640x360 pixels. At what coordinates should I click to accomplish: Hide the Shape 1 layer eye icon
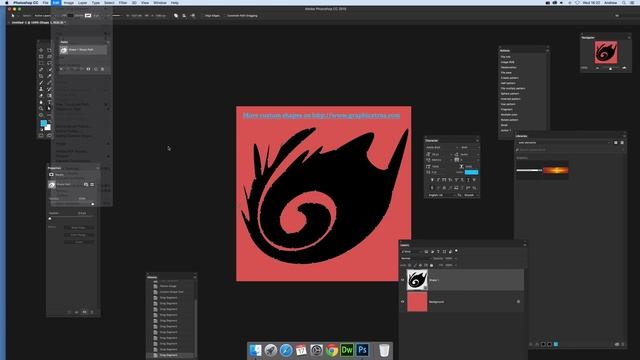tap(402, 280)
